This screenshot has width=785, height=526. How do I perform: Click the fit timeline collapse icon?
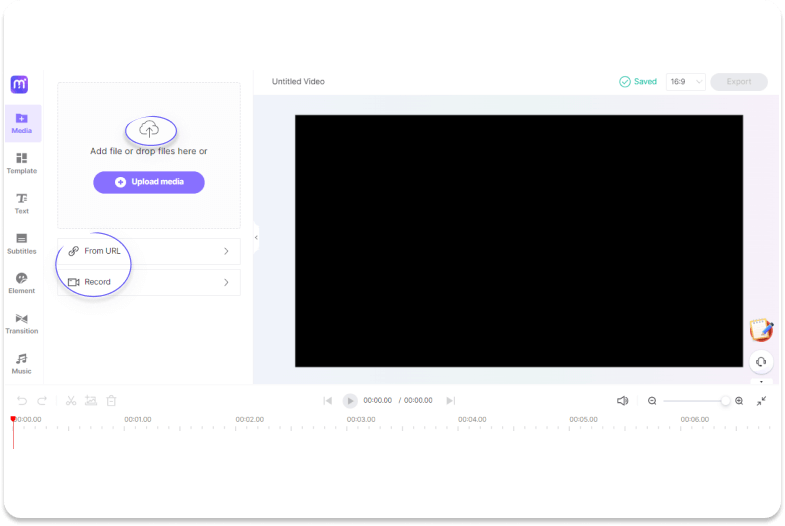[761, 401]
